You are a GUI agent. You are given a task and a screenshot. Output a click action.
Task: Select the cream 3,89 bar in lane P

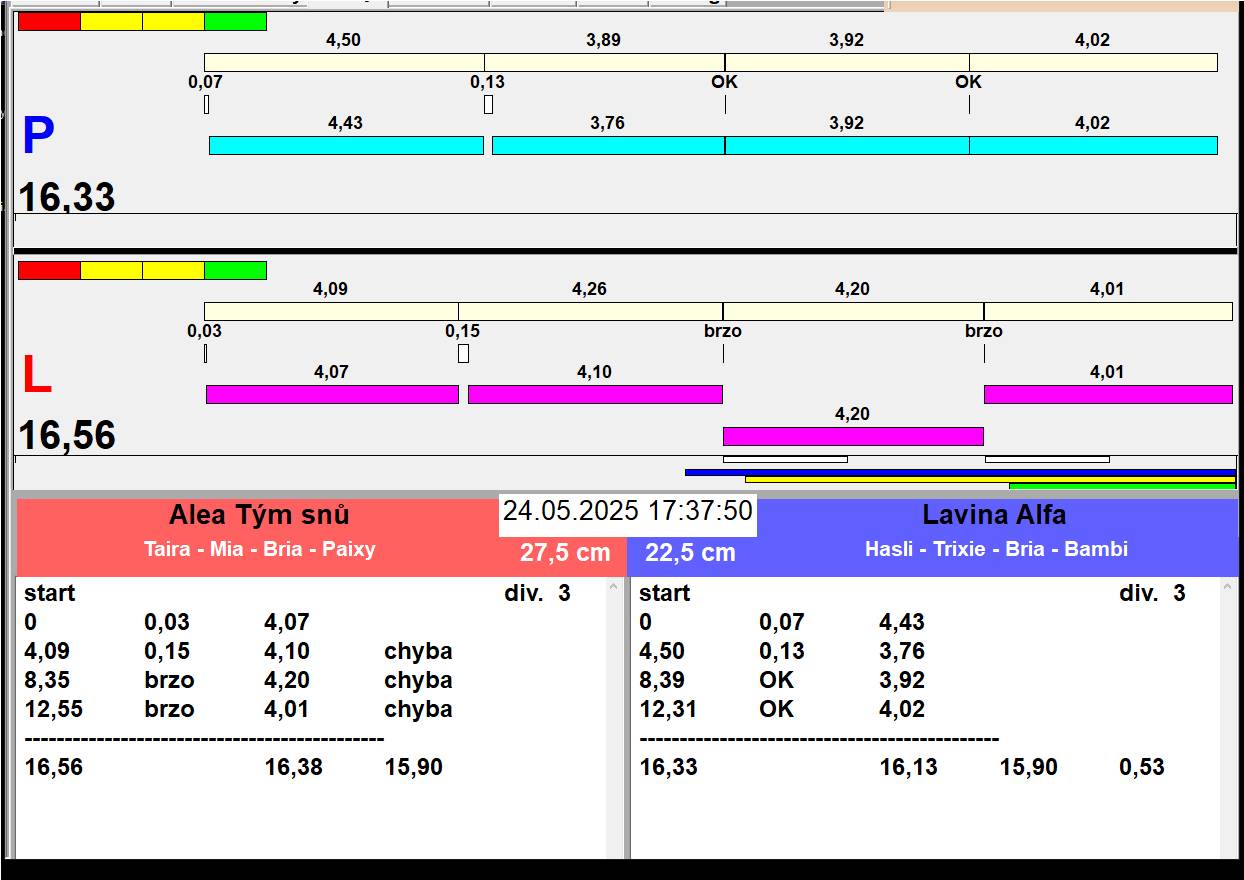click(604, 62)
